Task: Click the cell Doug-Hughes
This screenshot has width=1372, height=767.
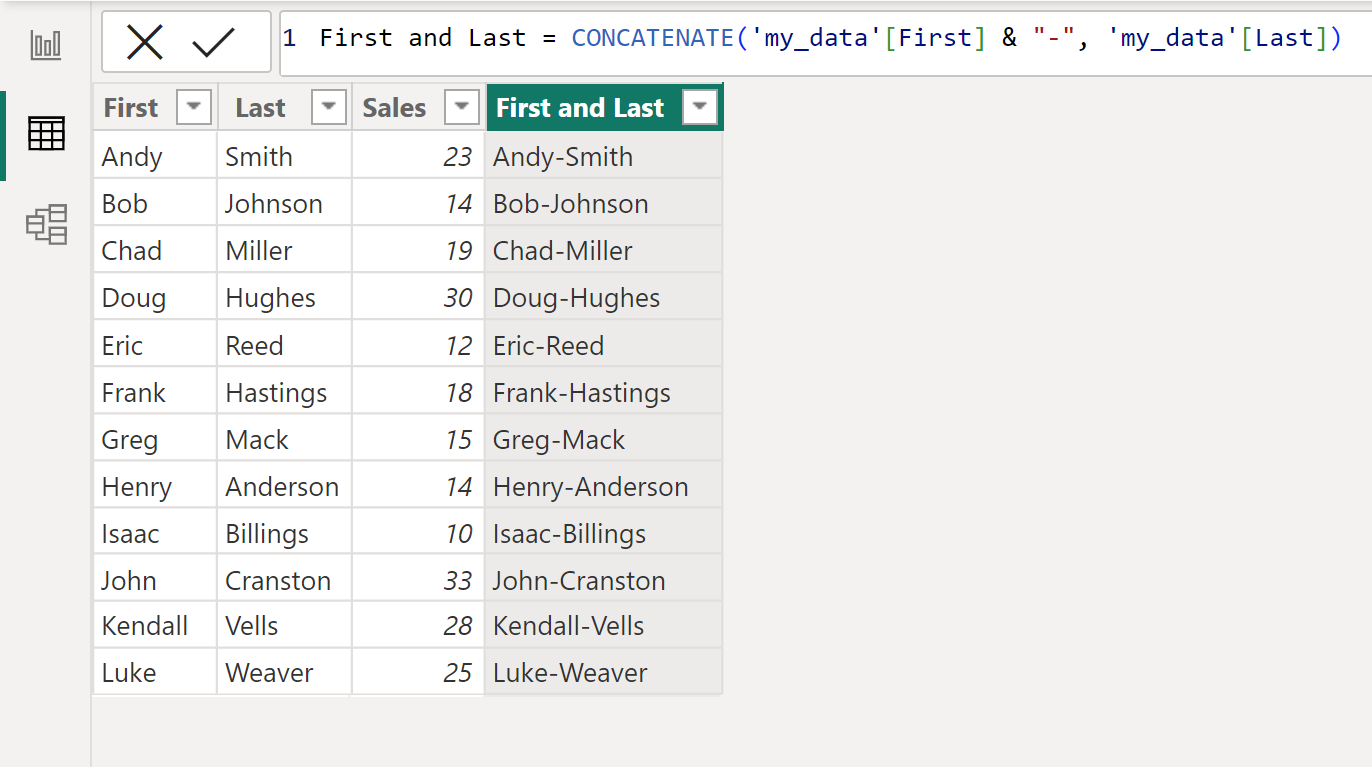Action: pyautogui.click(x=604, y=297)
